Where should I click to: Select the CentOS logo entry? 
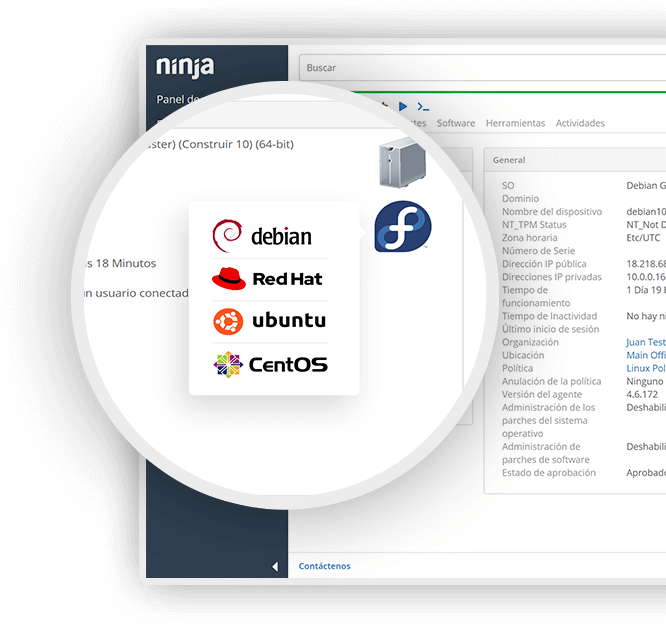pos(271,365)
